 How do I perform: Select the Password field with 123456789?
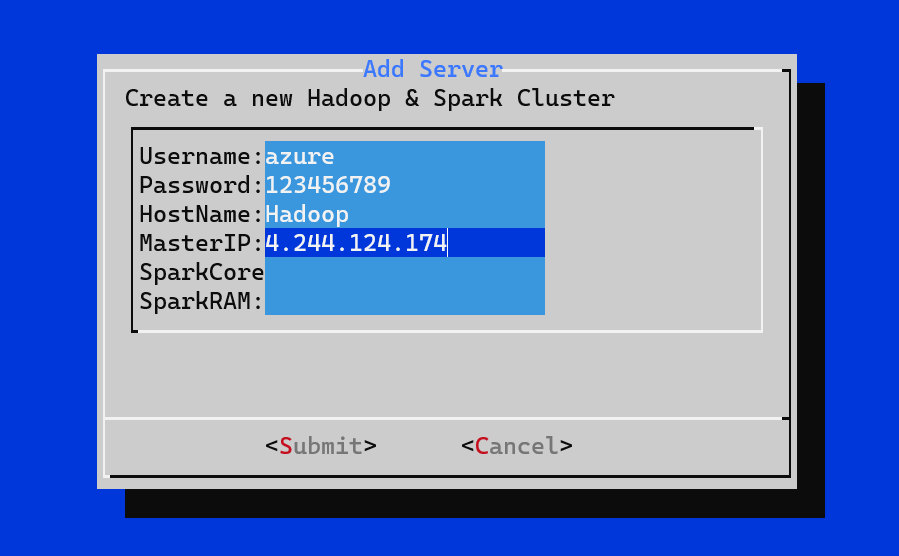(x=405, y=185)
